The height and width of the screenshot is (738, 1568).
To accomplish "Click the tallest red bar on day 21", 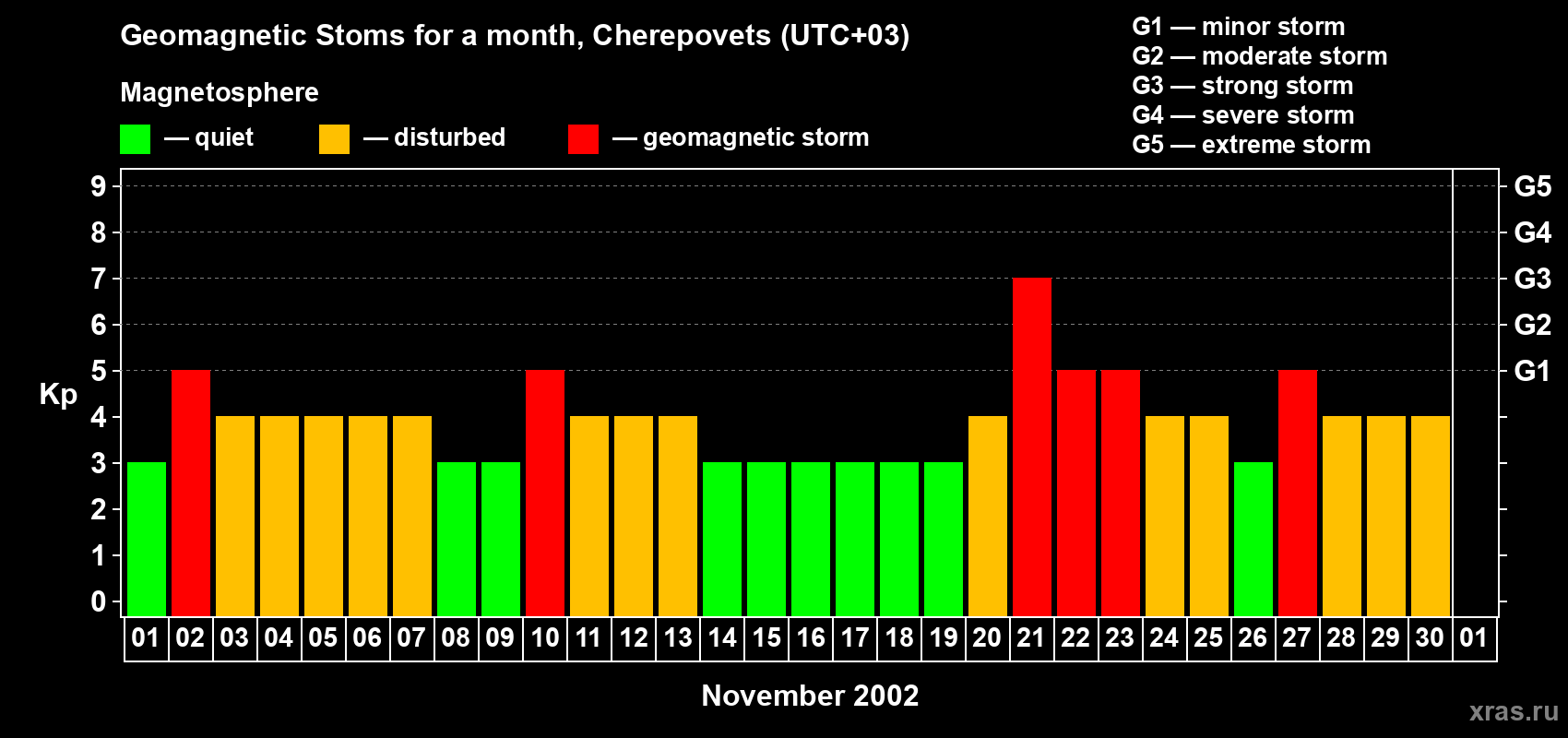I will (1031, 446).
